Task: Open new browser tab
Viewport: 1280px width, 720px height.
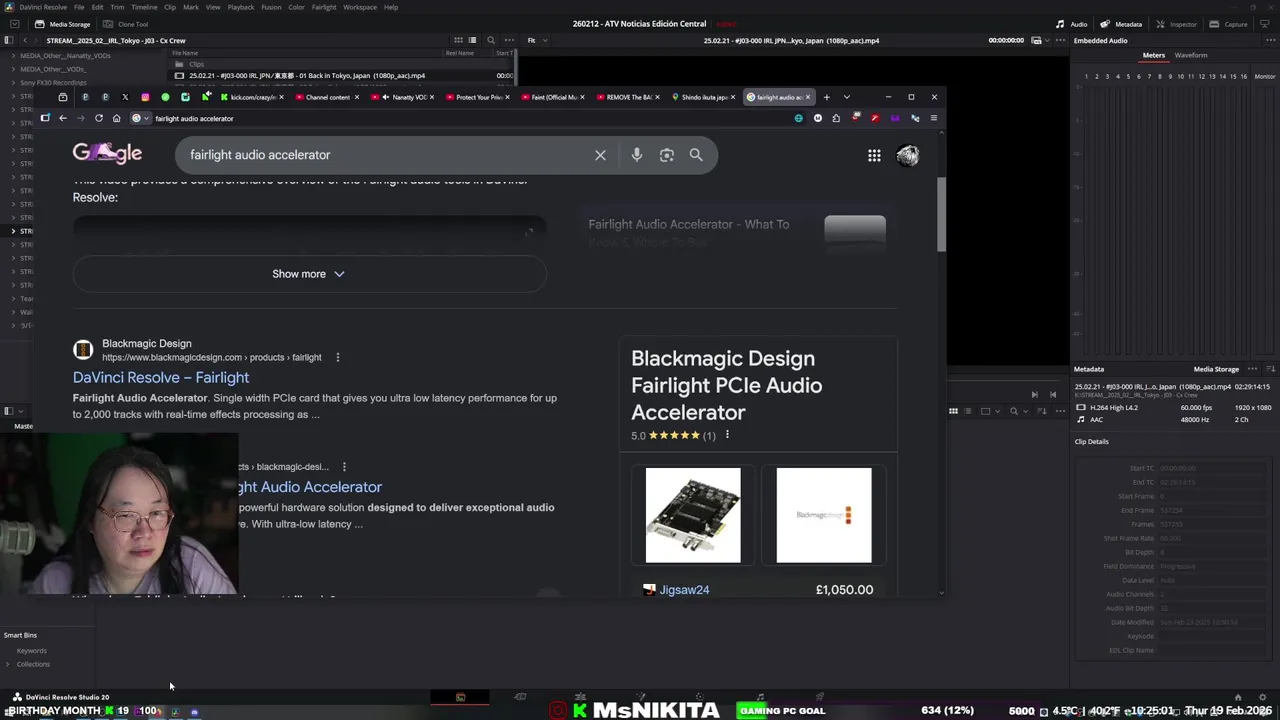Action: click(826, 97)
